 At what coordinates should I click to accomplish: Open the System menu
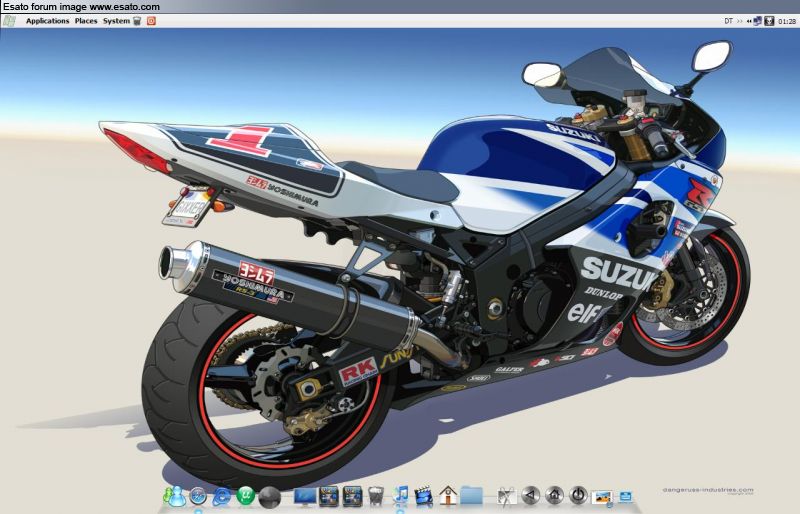(116, 21)
